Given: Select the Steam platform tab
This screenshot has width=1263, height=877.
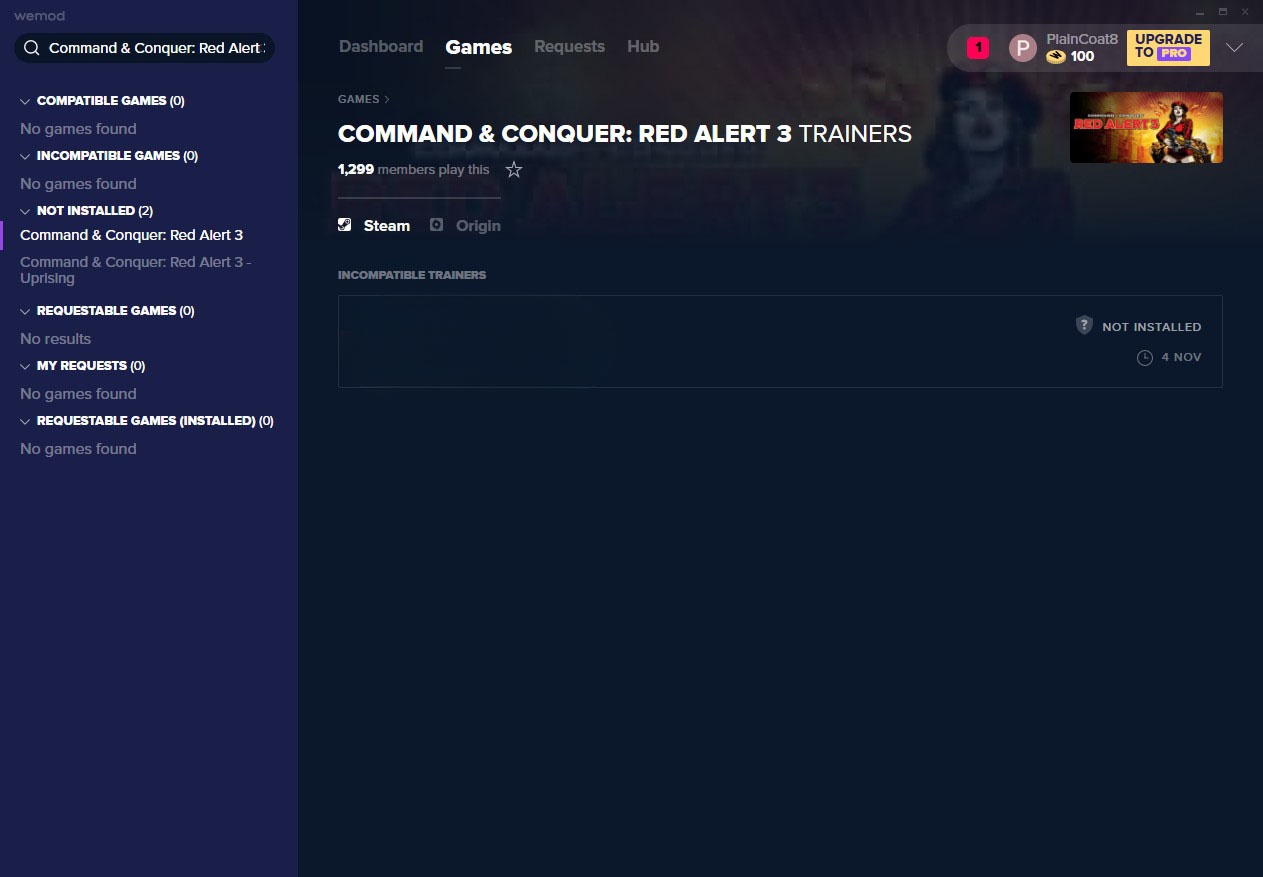Looking at the screenshot, I should tap(374, 226).
